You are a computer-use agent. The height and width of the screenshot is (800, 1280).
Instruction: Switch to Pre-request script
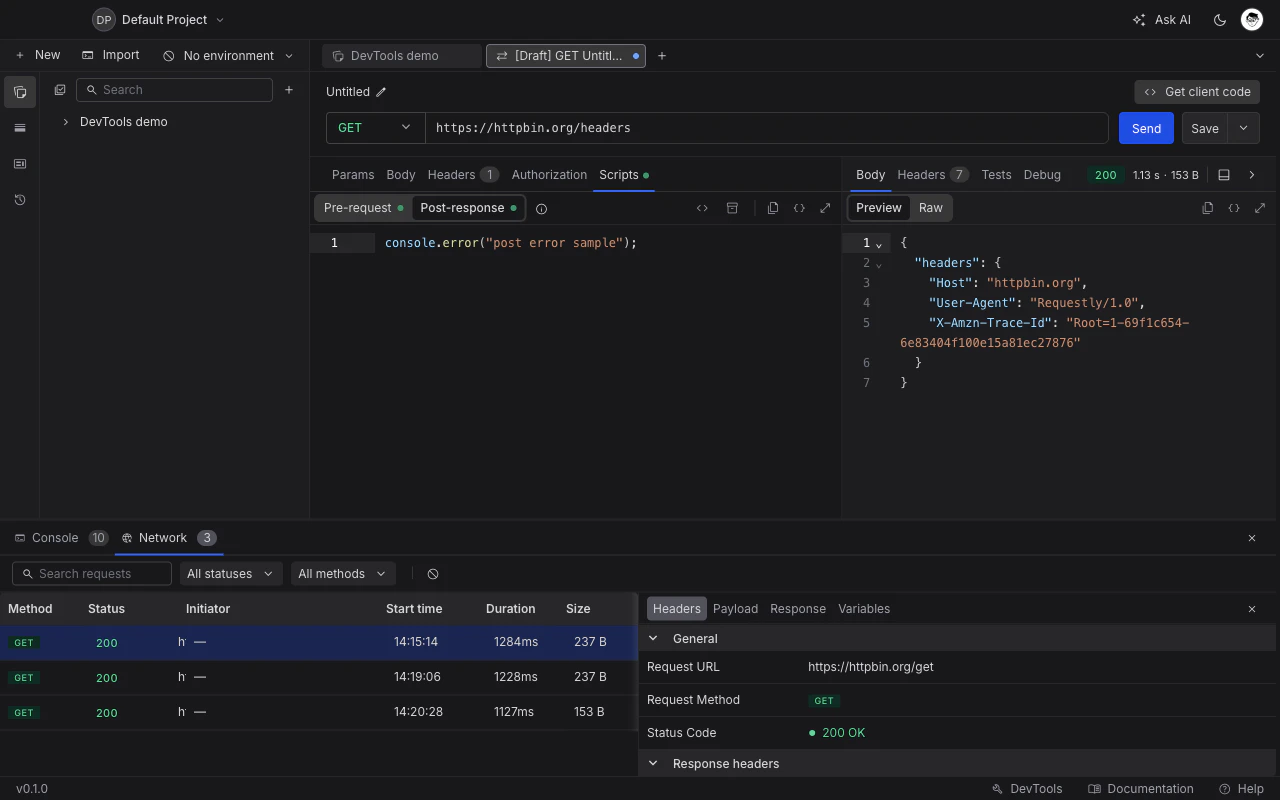(363, 208)
